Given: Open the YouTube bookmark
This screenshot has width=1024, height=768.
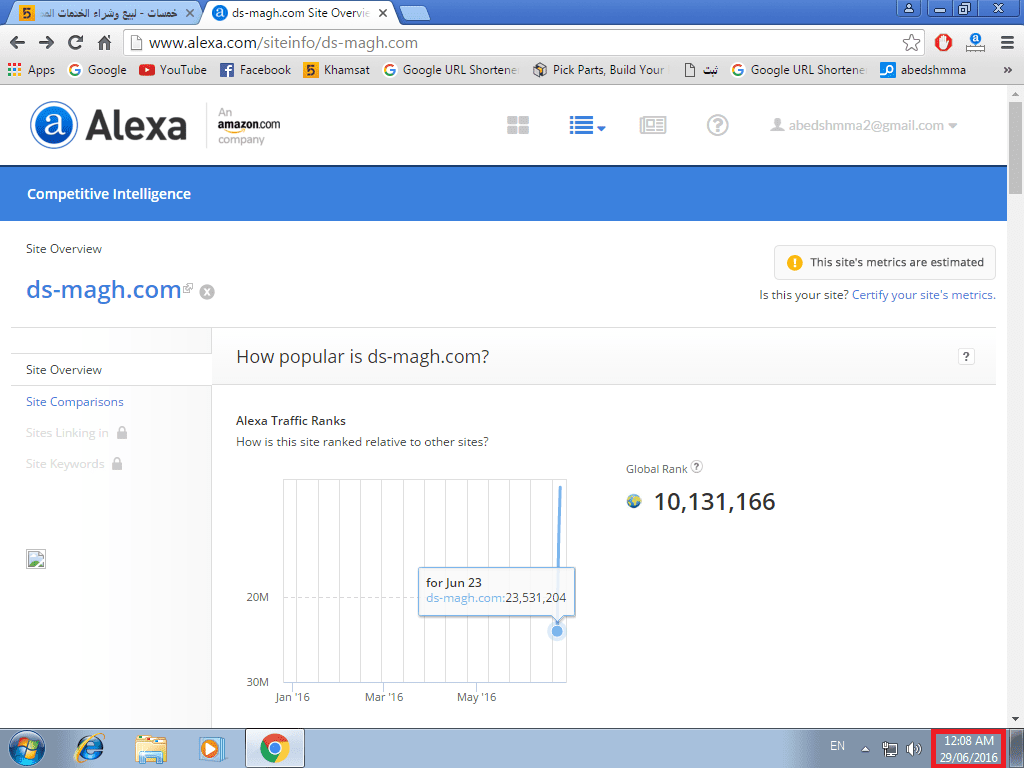Looking at the screenshot, I should point(173,70).
